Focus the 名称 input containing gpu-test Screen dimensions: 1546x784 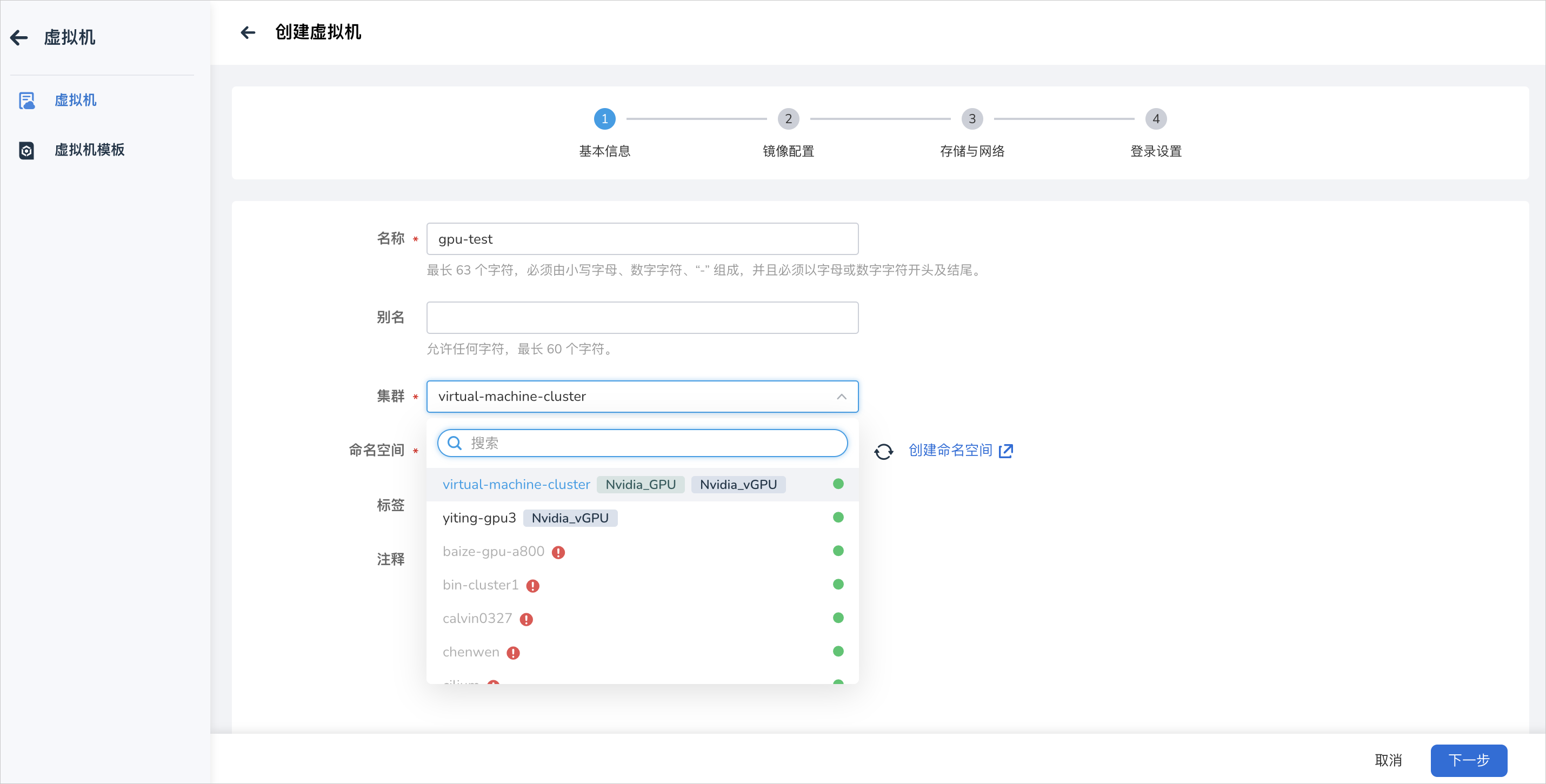click(x=642, y=239)
